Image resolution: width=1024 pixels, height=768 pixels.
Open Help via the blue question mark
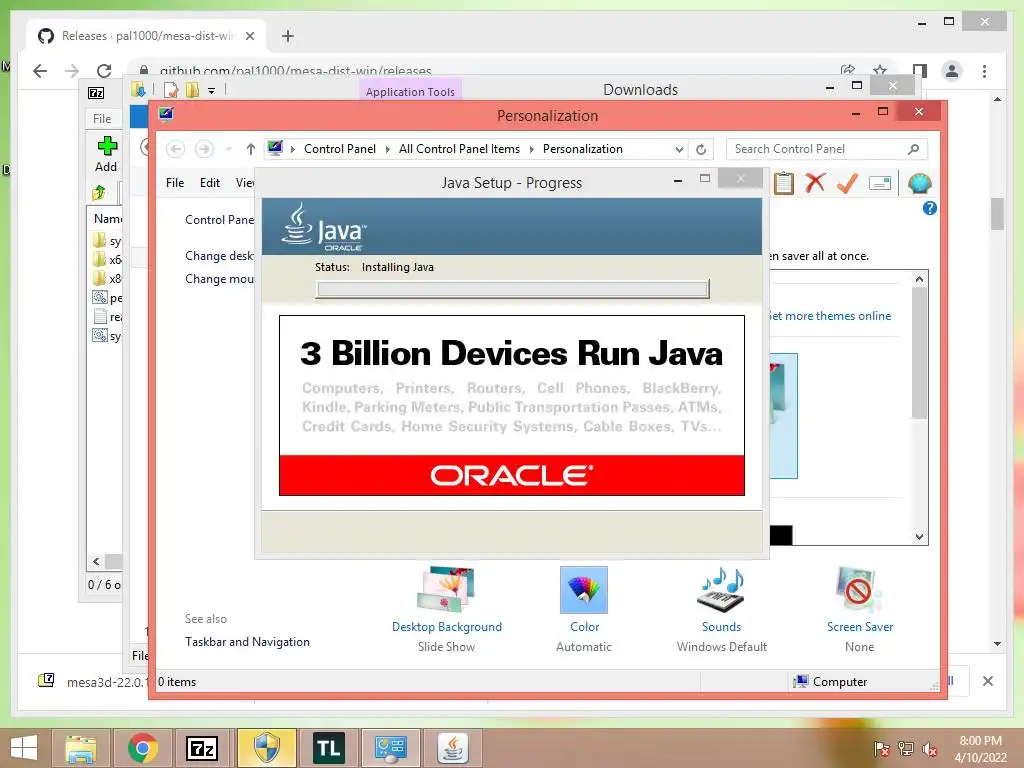tap(930, 208)
